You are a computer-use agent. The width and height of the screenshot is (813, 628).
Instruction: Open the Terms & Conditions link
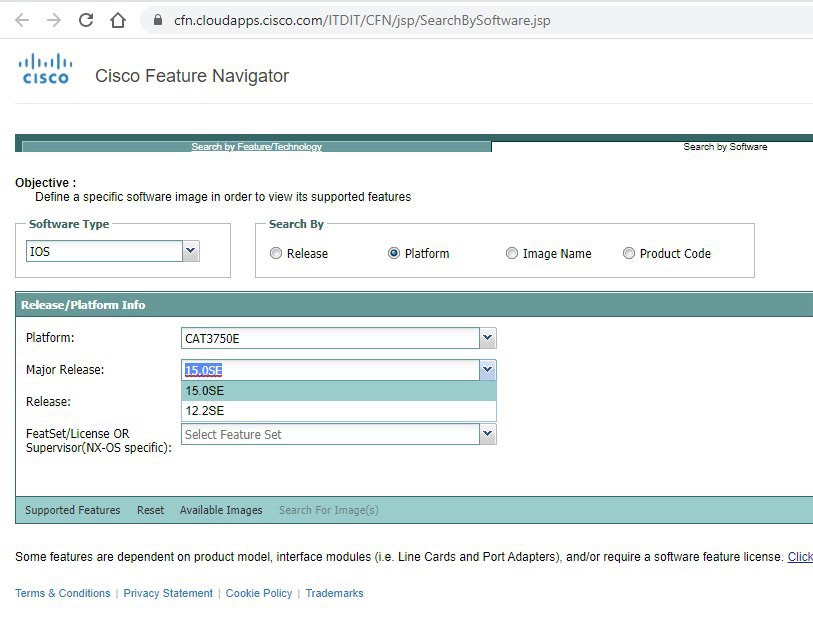tap(63, 593)
